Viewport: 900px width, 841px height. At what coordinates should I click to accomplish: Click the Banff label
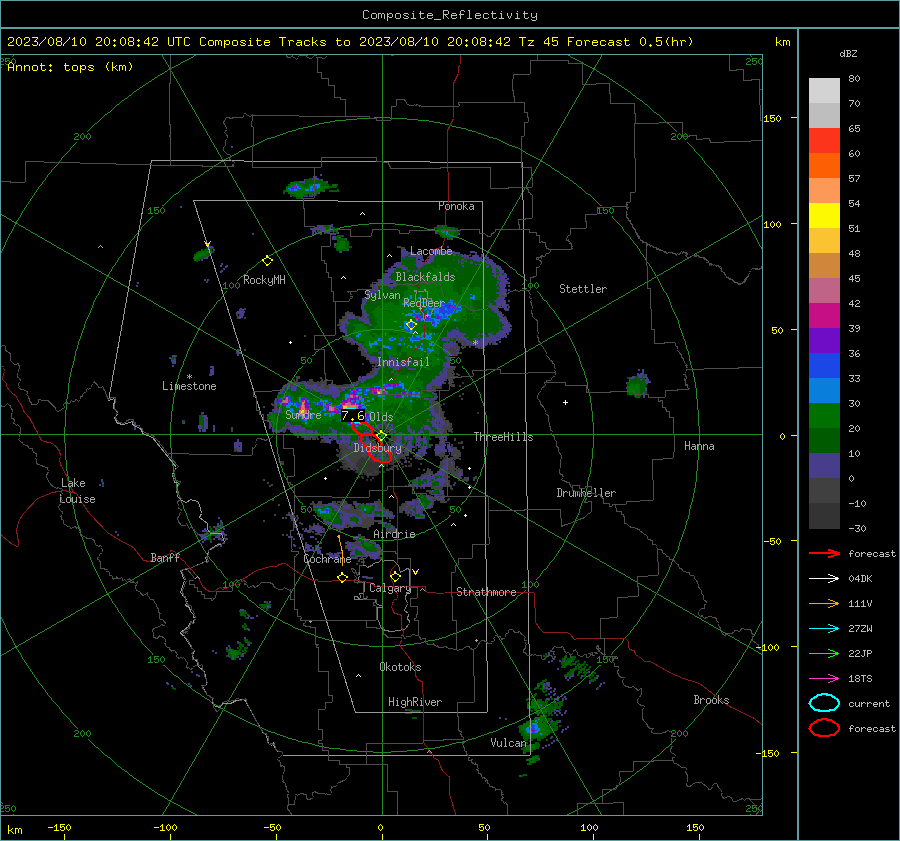pos(165,557)
